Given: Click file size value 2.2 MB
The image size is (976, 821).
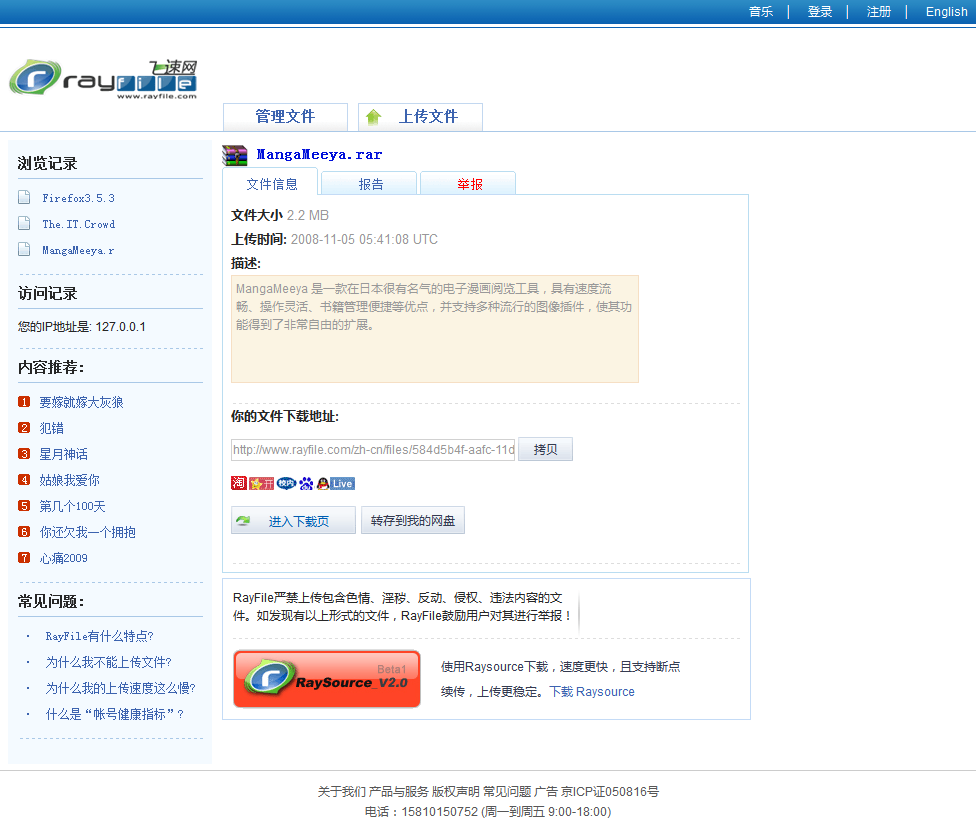Looking at the screenshot, I should point(307,215).
